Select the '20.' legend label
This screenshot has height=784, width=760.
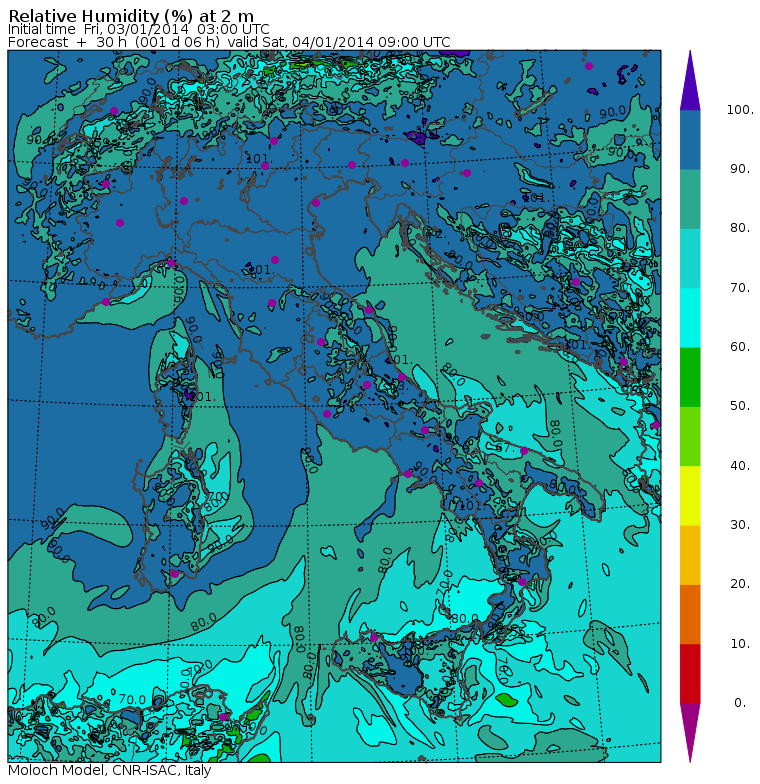[740, 584]
